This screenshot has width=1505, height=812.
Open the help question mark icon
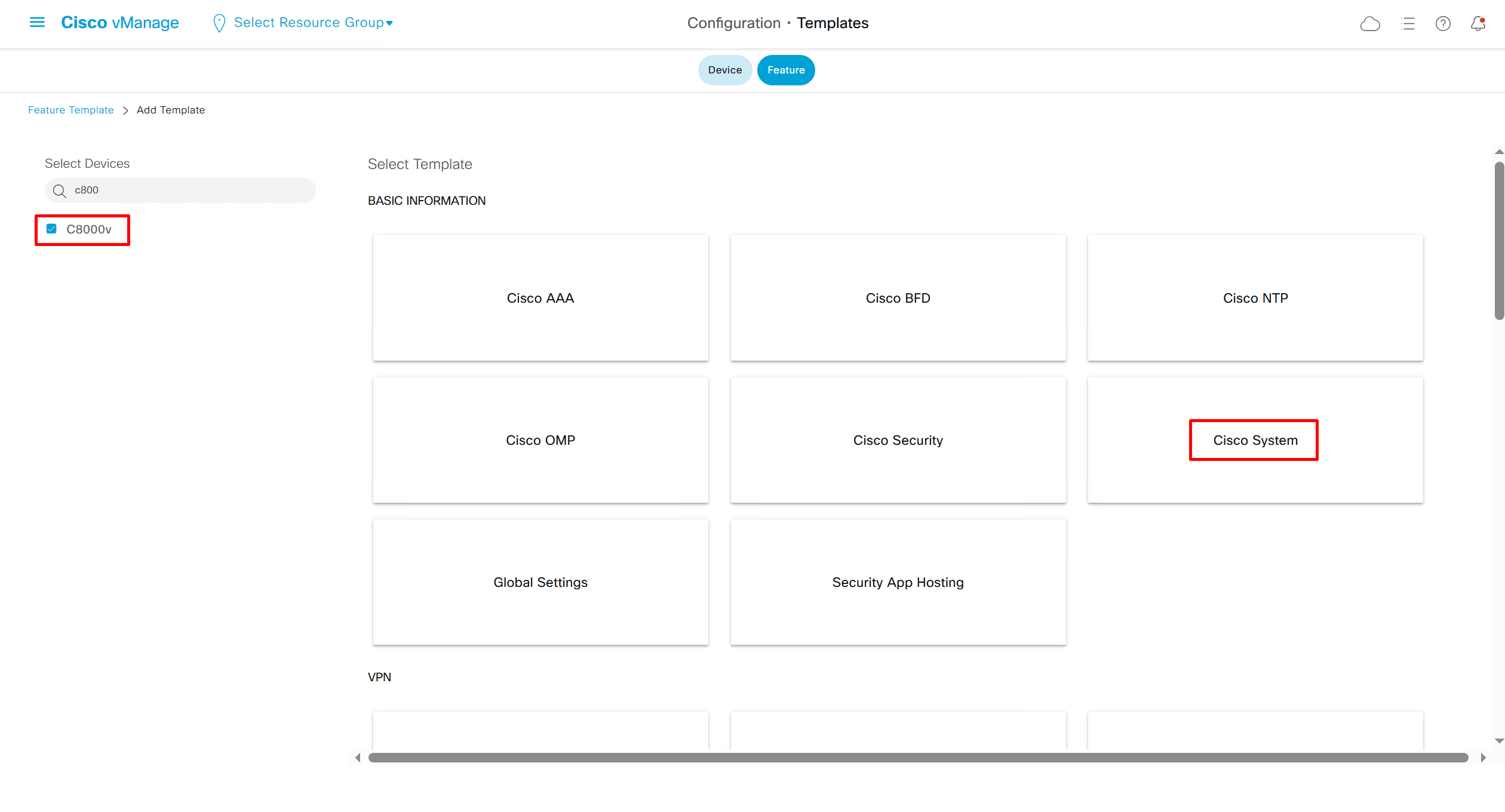(x=1443, y=24)
